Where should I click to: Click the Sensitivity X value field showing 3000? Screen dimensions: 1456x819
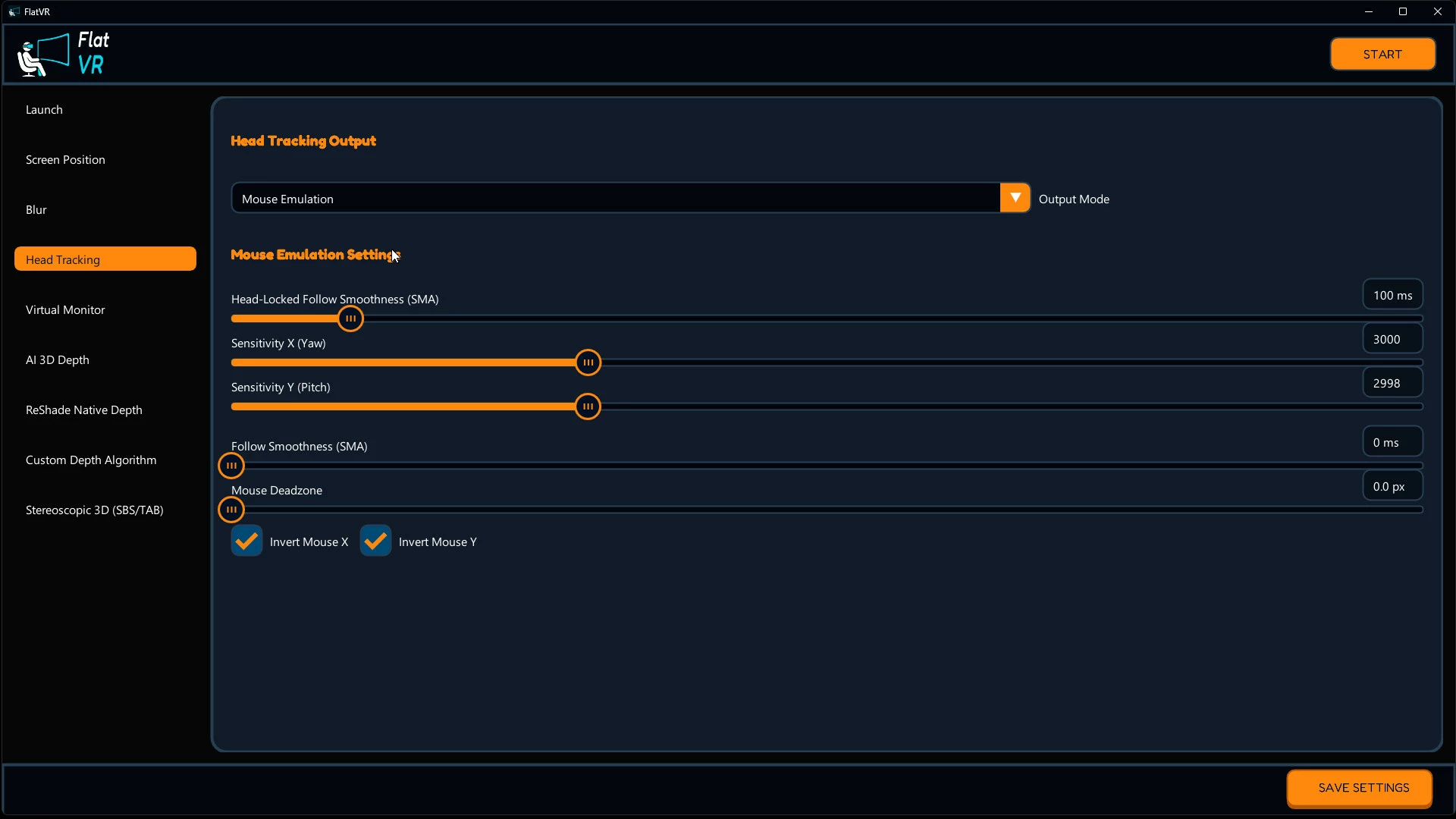click(1392, 339)
